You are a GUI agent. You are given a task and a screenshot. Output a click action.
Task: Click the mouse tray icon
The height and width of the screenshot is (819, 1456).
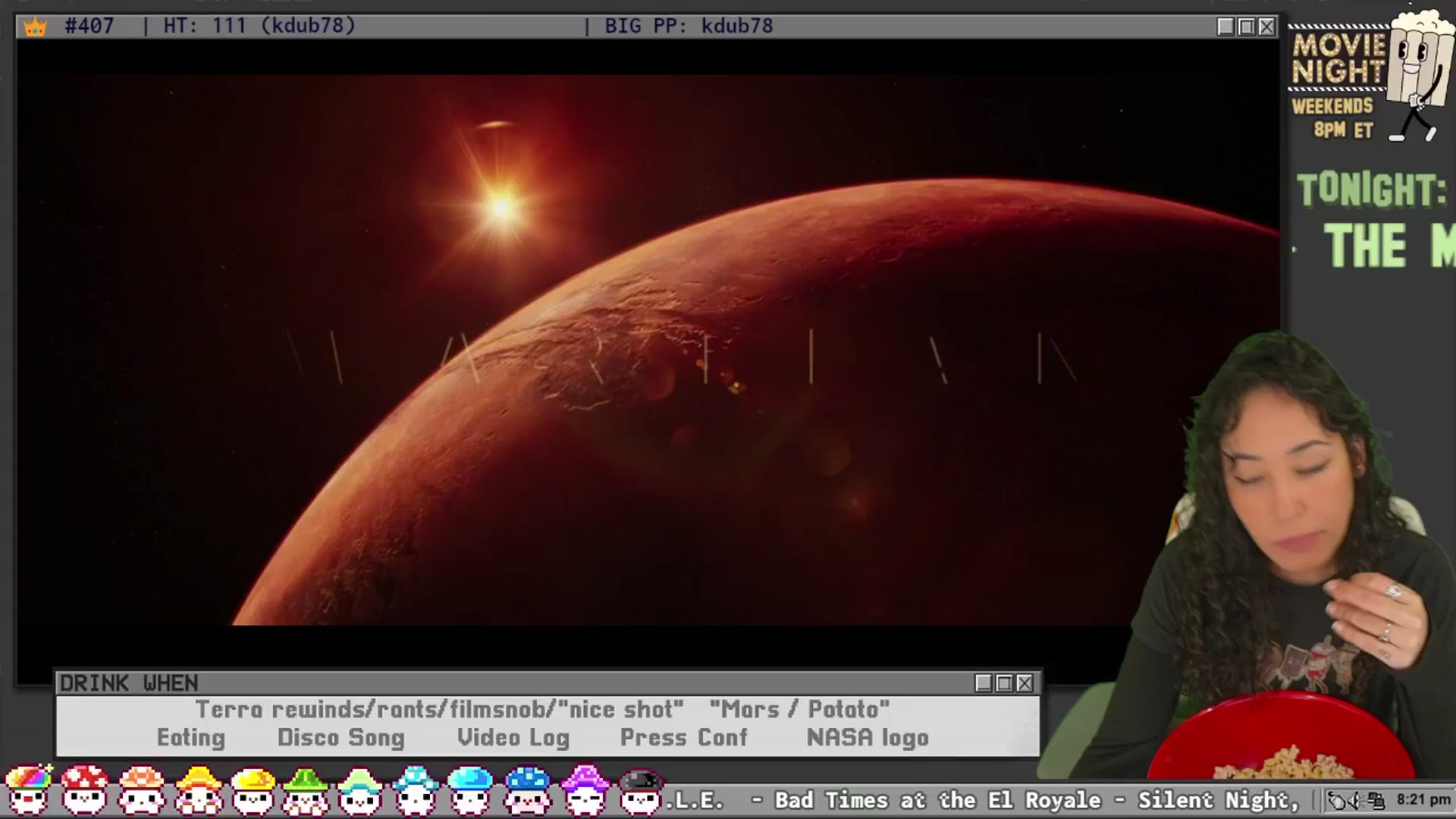click(x=1338, y=800)
